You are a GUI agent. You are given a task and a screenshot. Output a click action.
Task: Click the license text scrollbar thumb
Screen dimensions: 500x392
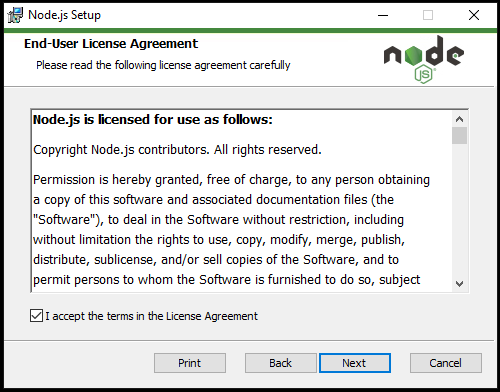(459, 135)
